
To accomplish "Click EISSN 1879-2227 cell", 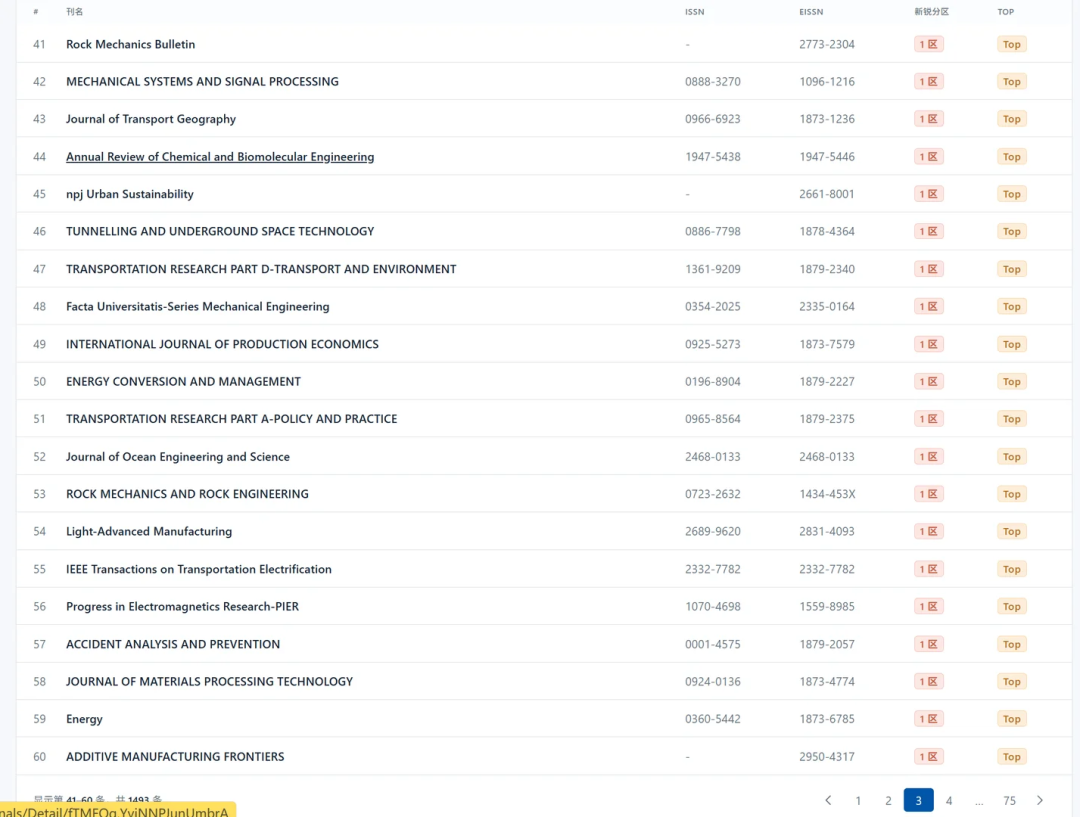I will point(827,382).
